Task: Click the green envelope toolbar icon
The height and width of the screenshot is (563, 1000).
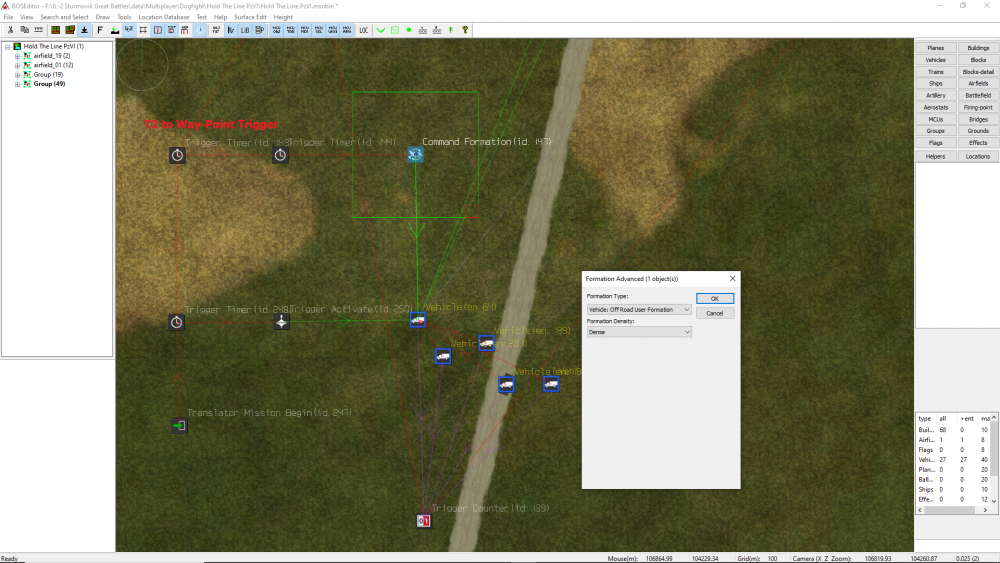Action: click(395, 30)
